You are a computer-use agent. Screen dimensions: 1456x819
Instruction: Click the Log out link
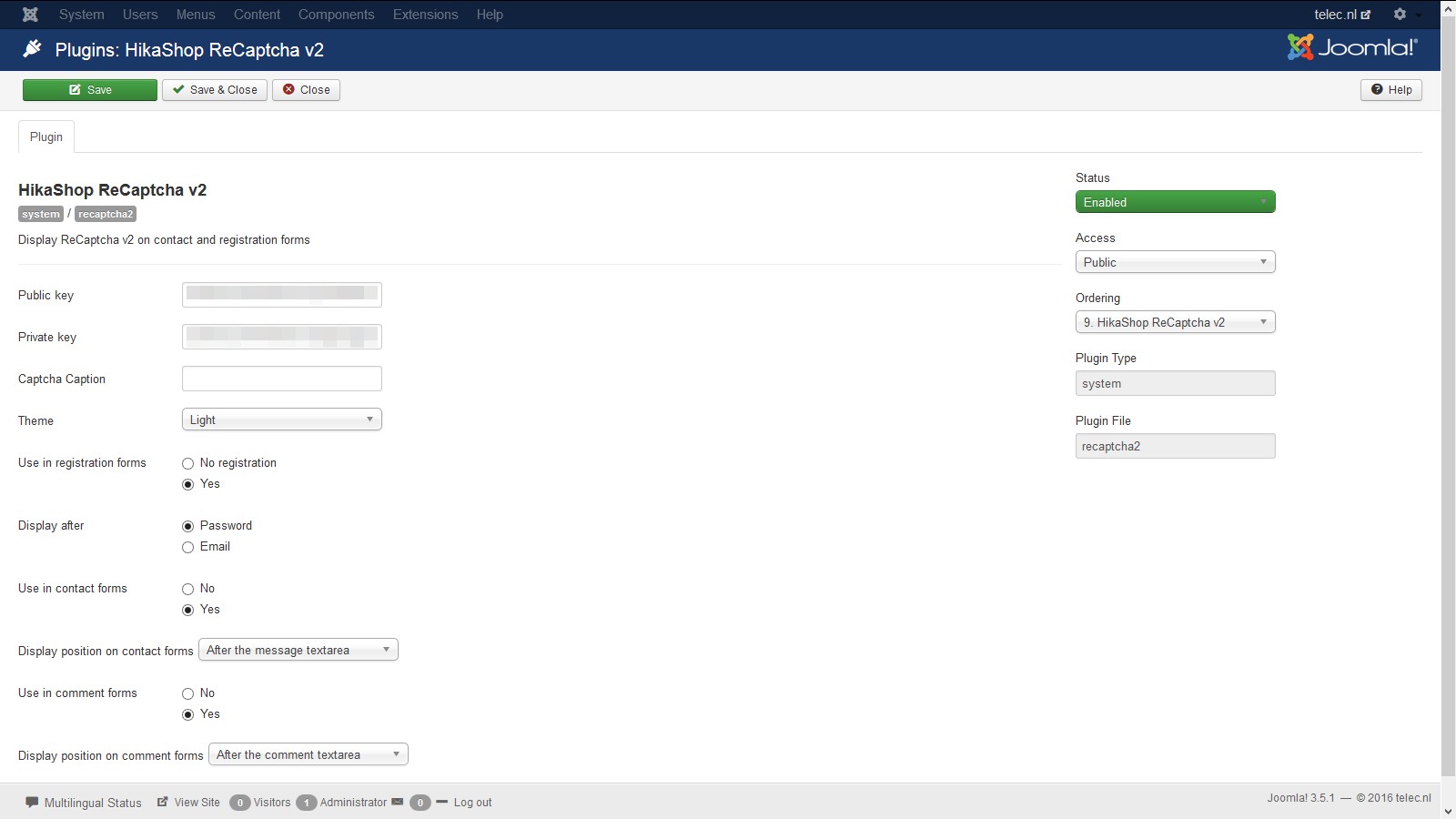point(473,803)
